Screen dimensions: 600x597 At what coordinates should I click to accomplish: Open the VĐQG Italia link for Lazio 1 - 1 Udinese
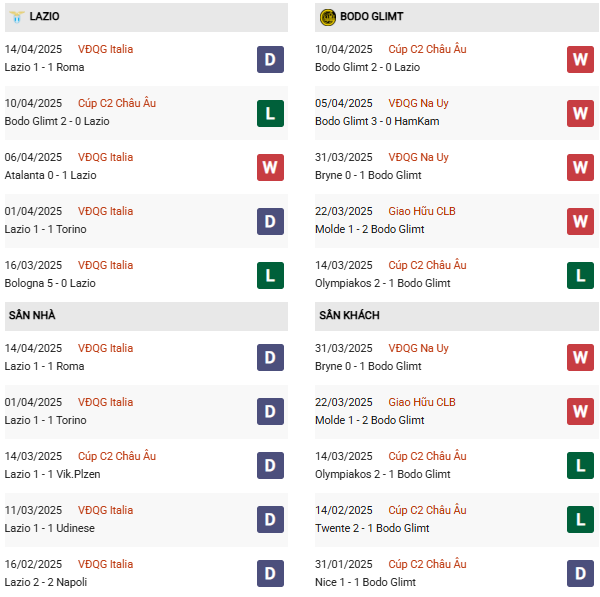pos(105,510)
